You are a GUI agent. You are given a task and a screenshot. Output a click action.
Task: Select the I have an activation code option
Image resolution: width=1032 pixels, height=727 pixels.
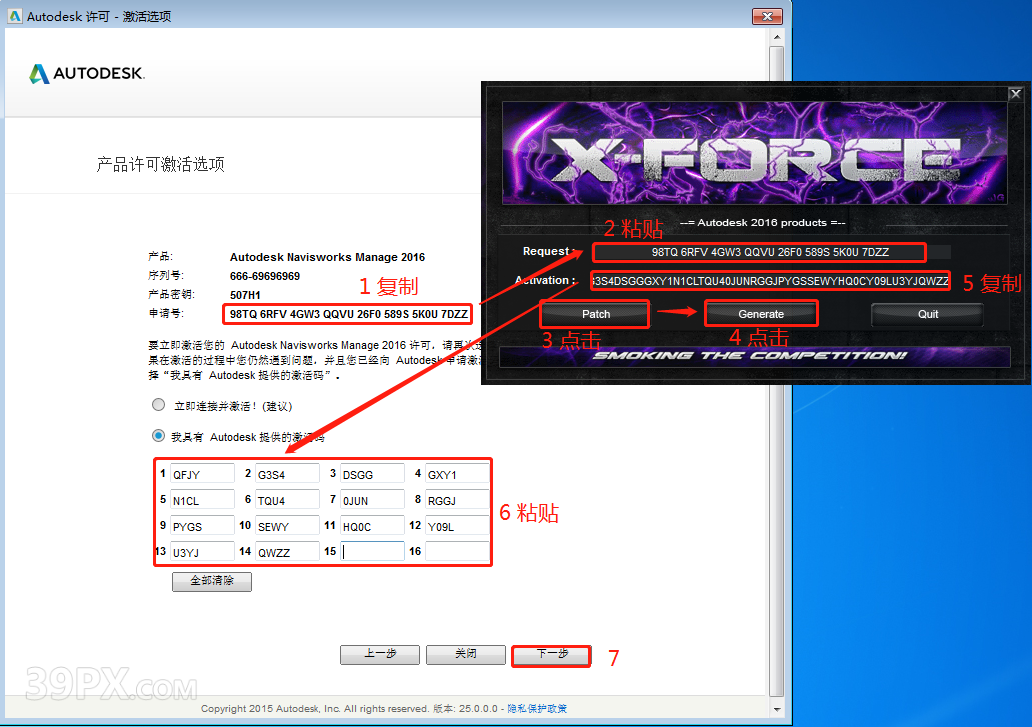tap(158, 436)
